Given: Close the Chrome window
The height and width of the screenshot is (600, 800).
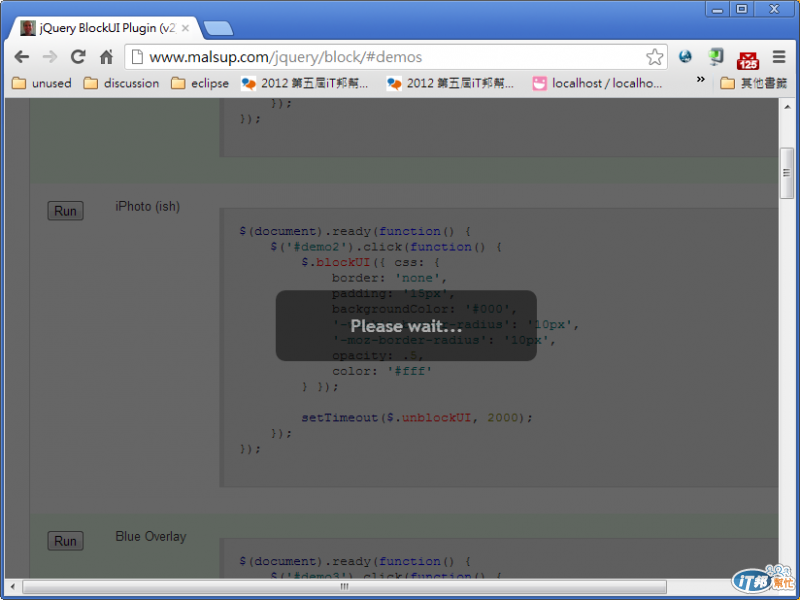Looking at the screenshot, I should [x=774, y=9].
